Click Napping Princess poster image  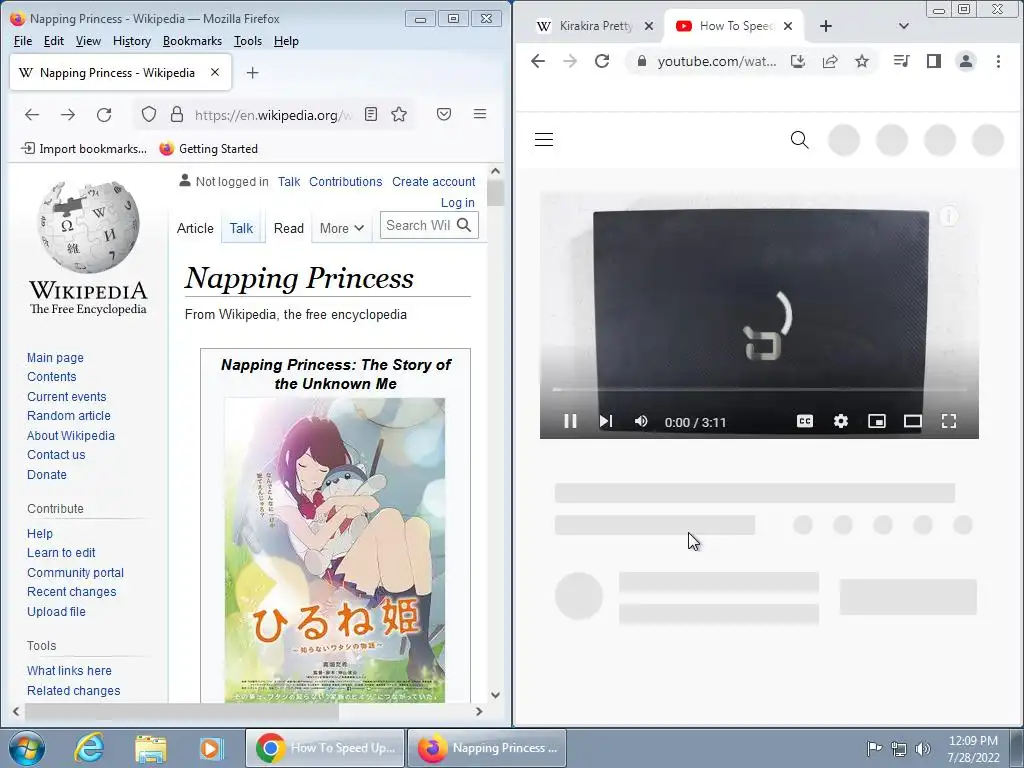(x=334, y=550)
